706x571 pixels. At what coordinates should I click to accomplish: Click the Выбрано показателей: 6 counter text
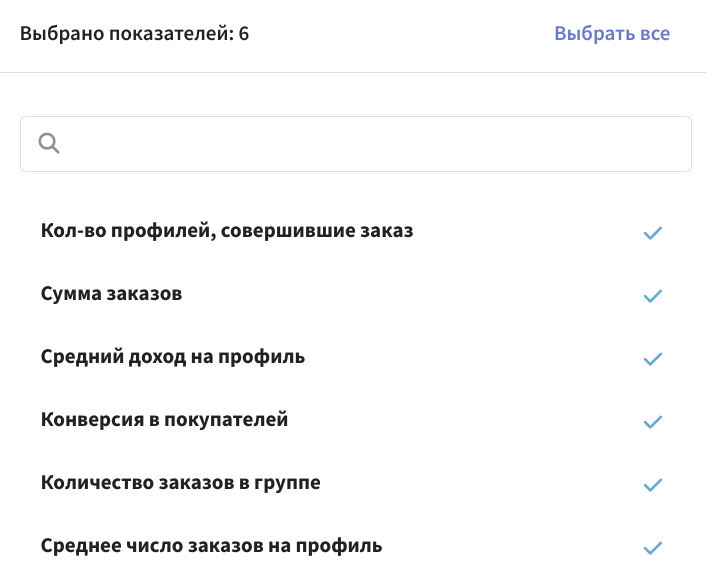(x=134, y=34)
